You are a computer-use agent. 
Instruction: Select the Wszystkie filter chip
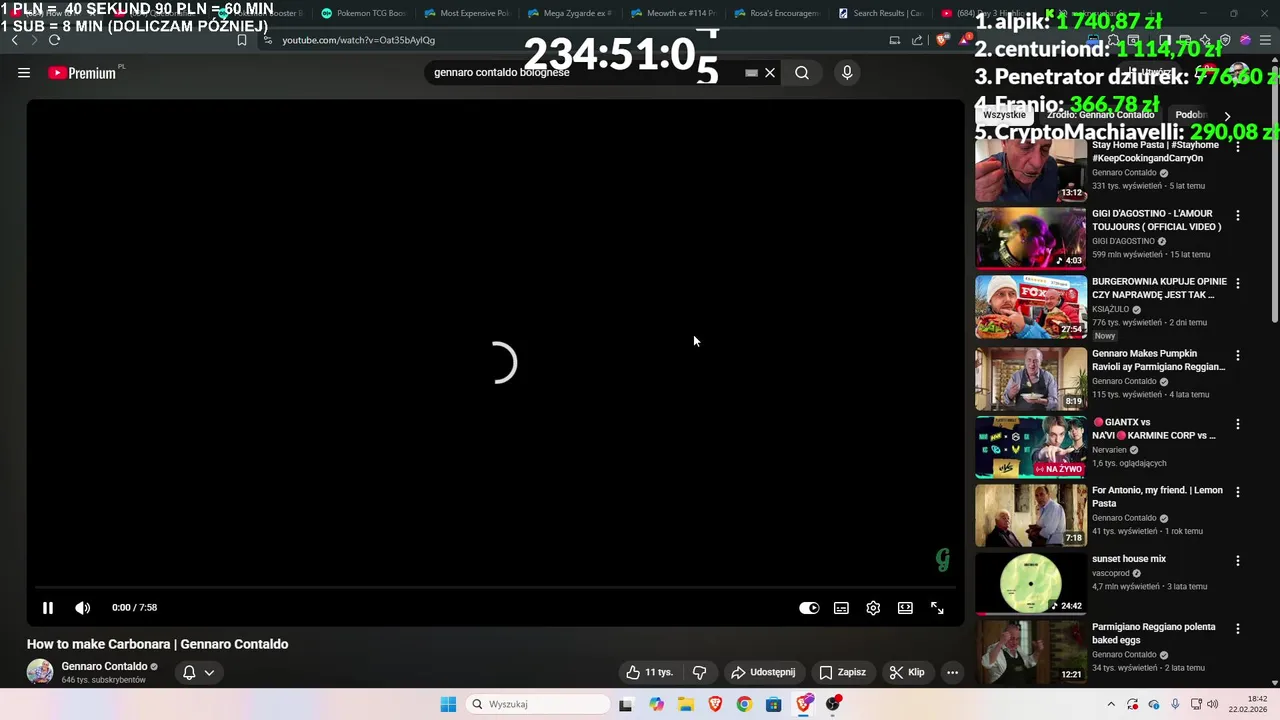pyautogui.click(x=1004, y=115)
